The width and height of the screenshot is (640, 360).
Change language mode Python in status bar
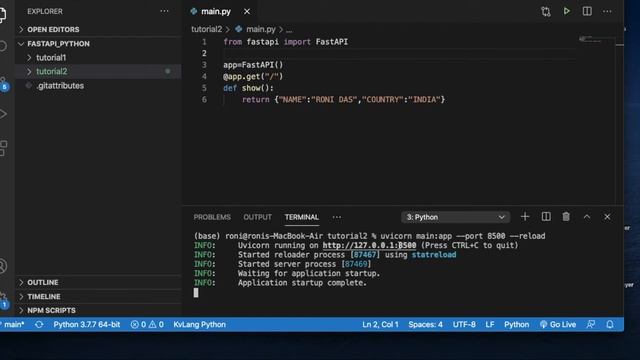516,324
